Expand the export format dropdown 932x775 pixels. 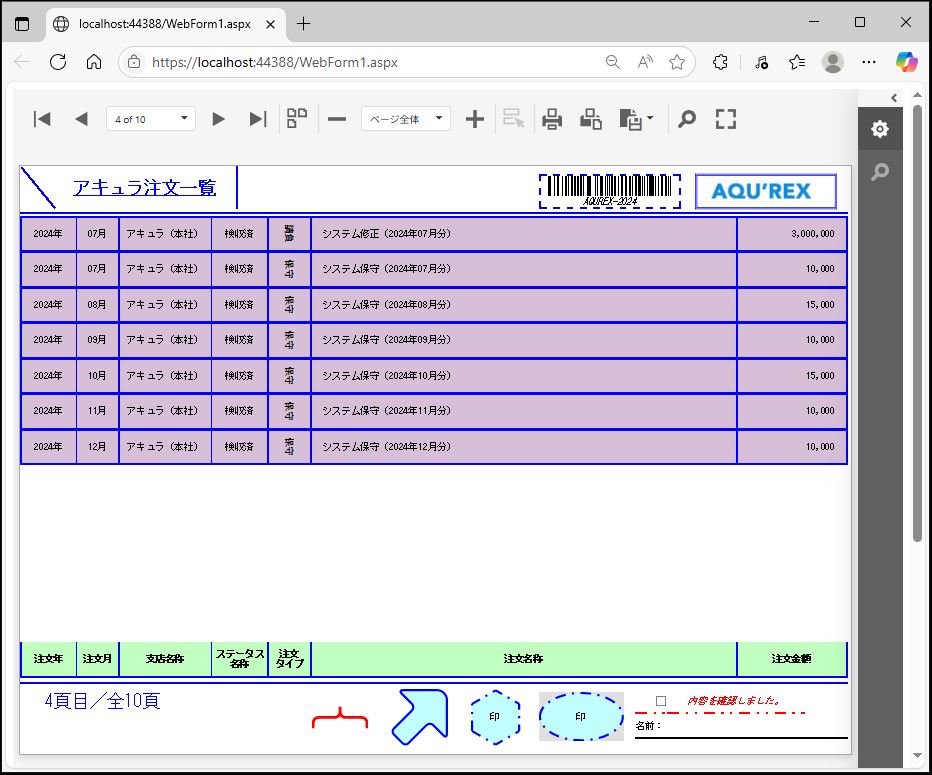[651, 119]
